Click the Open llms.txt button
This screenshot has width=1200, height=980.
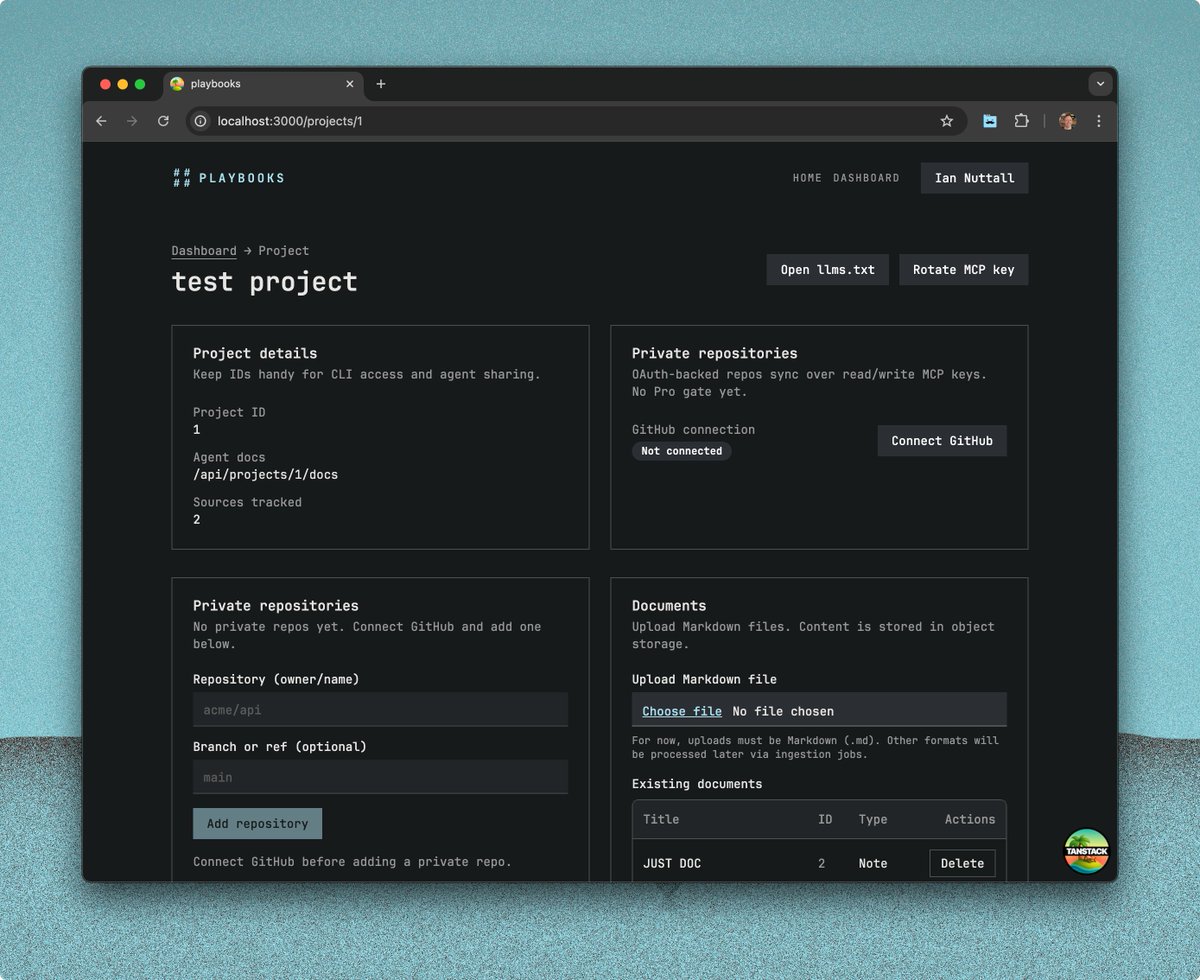827,269
